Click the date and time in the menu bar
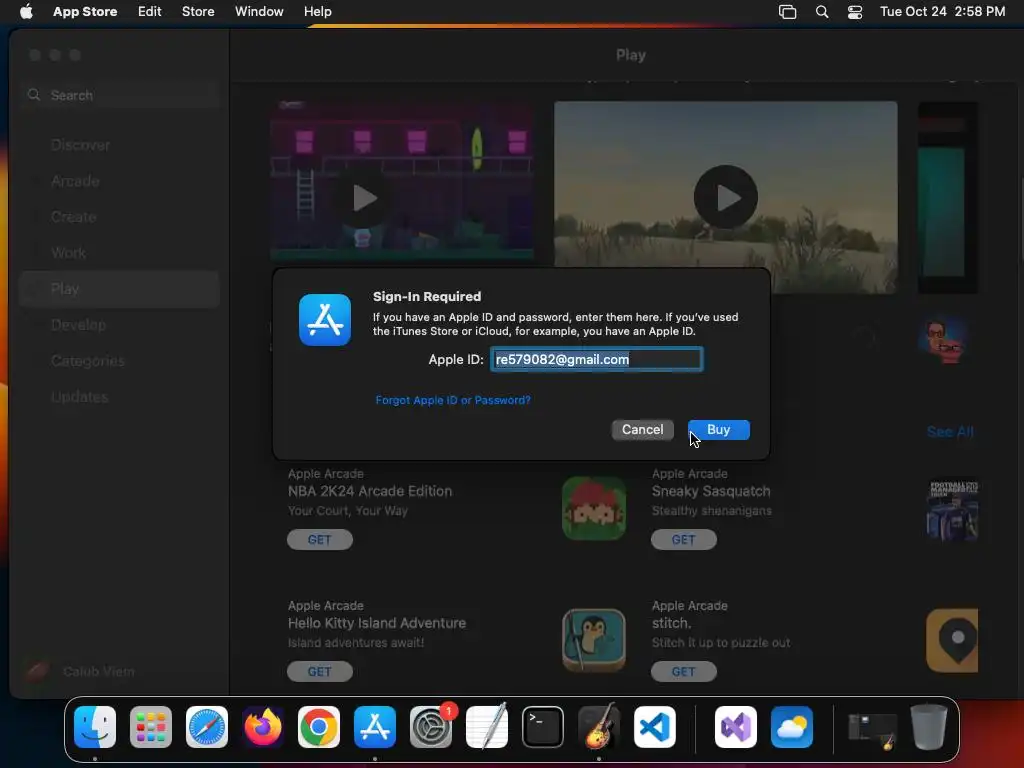 [x=942, y=12]
